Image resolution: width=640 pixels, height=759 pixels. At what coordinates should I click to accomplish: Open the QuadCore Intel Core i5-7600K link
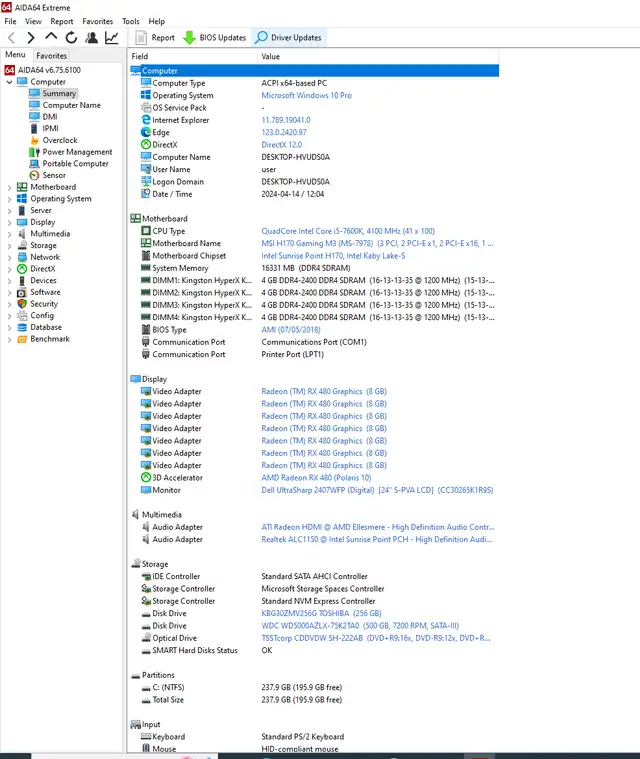(x=348, y=231)
